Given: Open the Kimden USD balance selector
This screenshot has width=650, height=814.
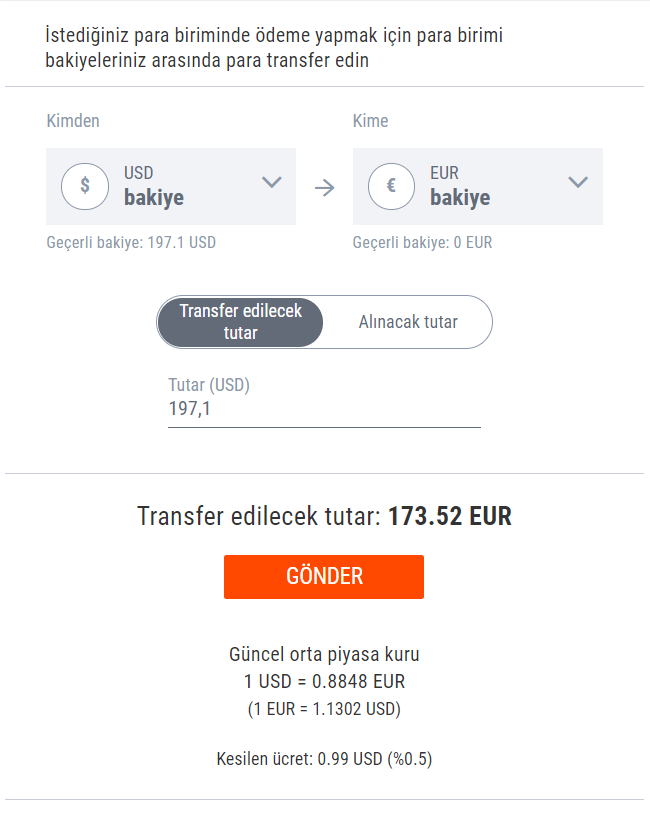Looking at the screenshot, I should coord(171,186).
